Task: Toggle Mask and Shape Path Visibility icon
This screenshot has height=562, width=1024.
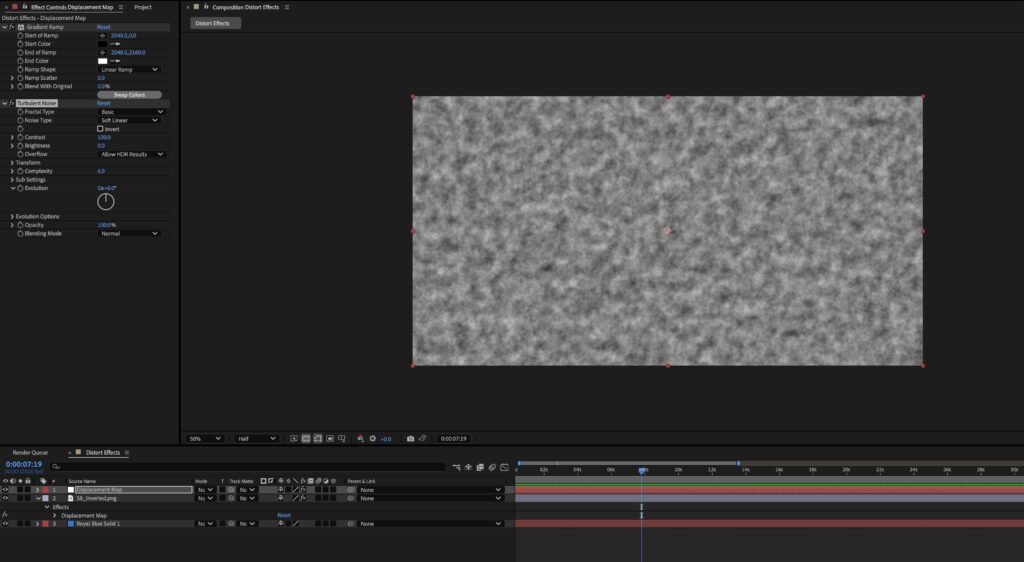Action: pos(318,439)
